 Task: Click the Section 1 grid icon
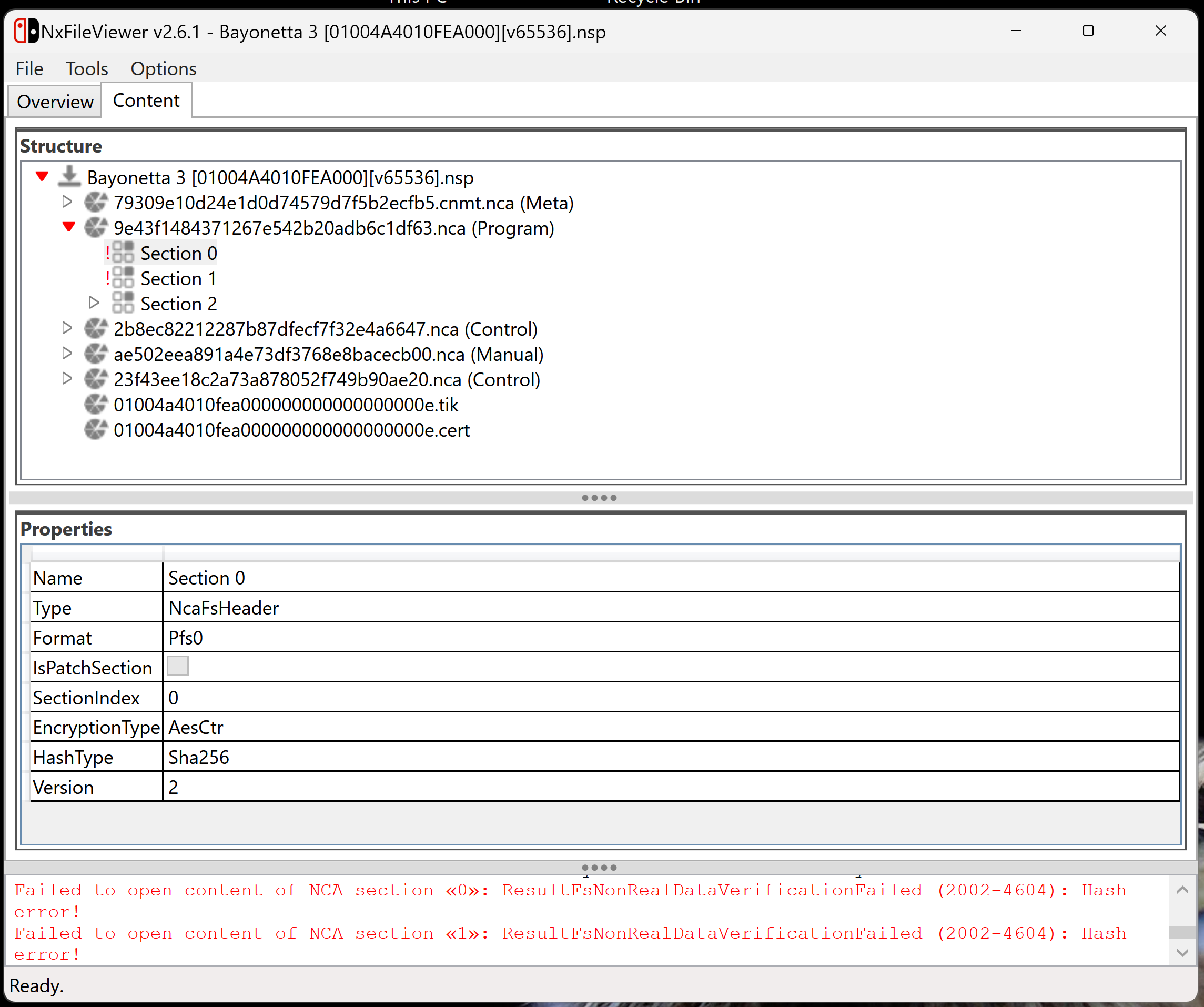click(123, 278)
